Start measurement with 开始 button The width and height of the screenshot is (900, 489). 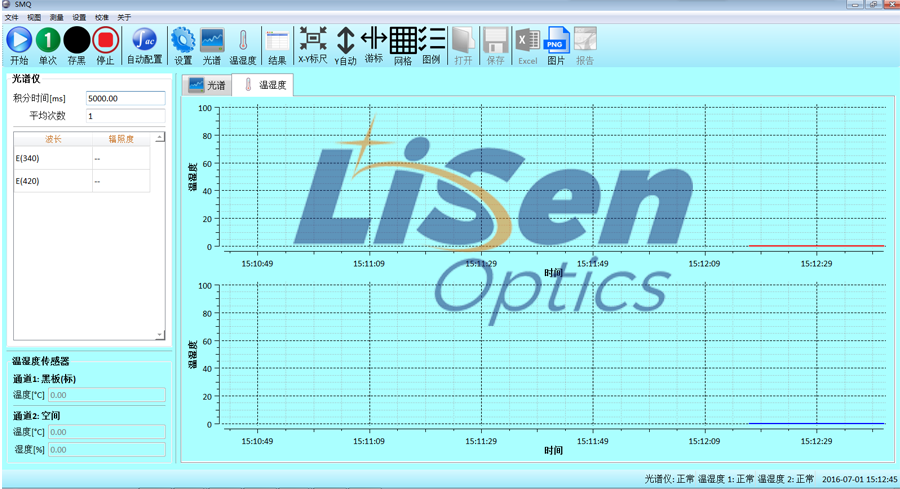(19, 46)
